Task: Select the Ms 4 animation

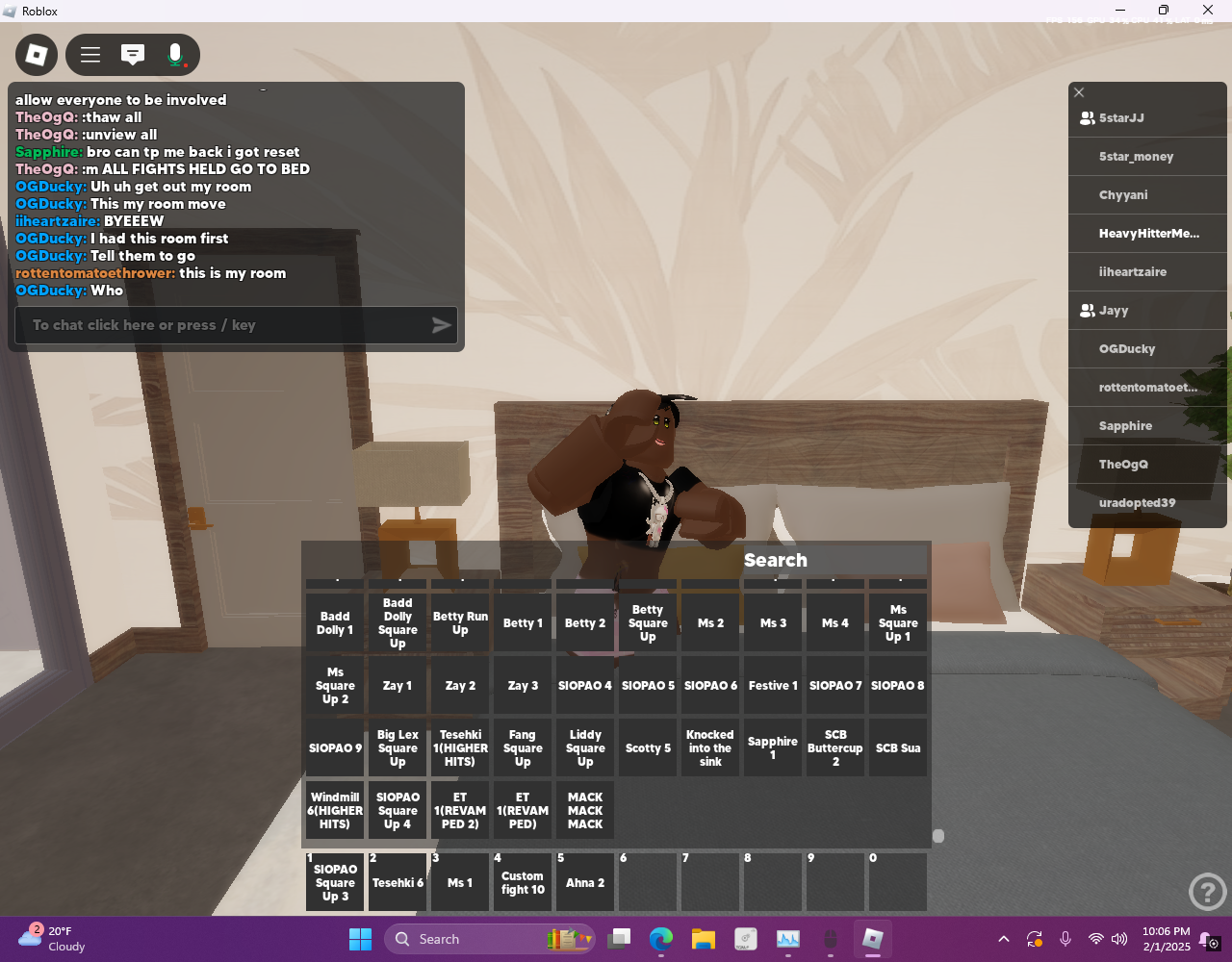Action: coord(835,623)
